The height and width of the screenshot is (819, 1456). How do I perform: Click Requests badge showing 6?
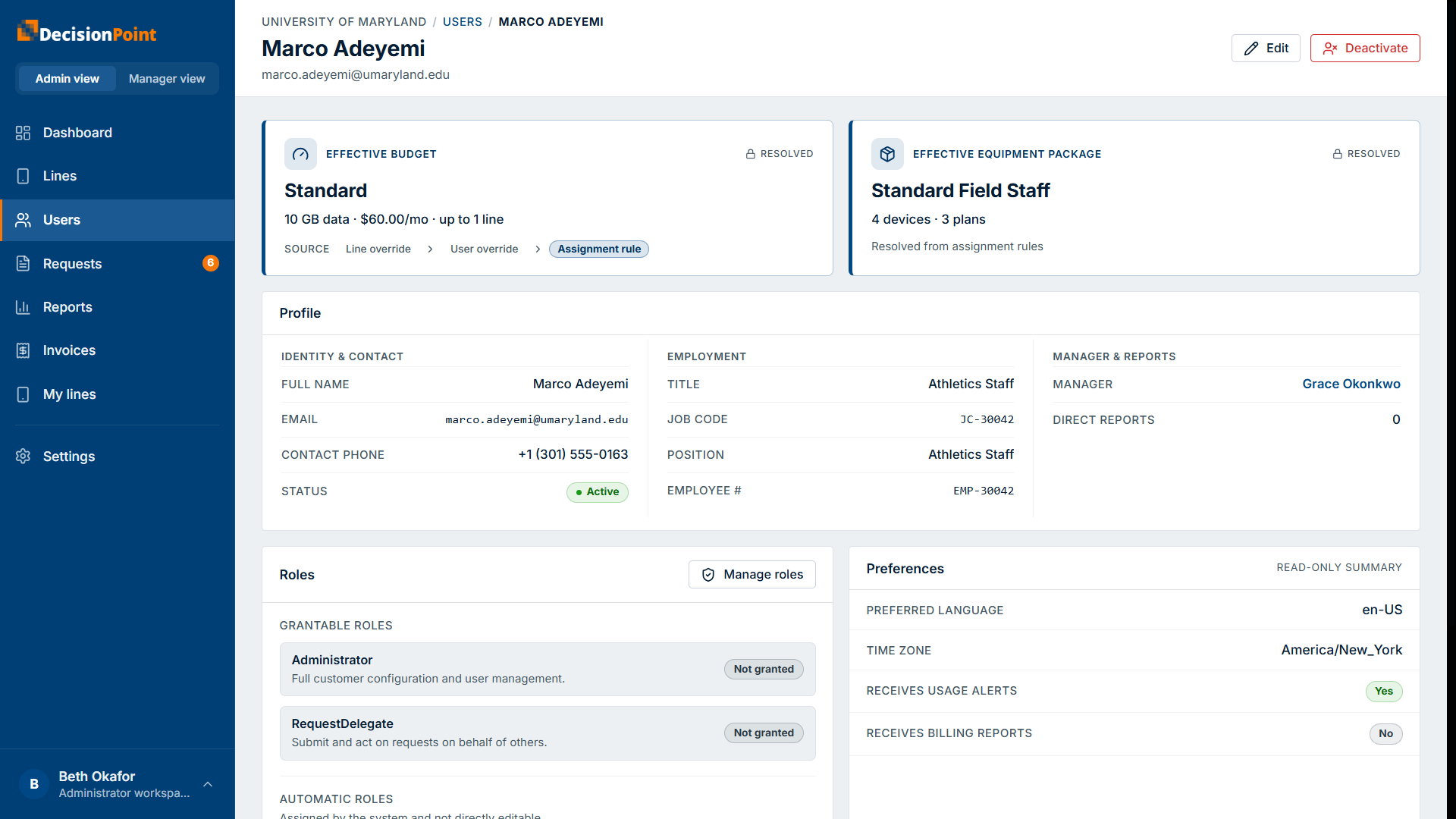point(211,263)
